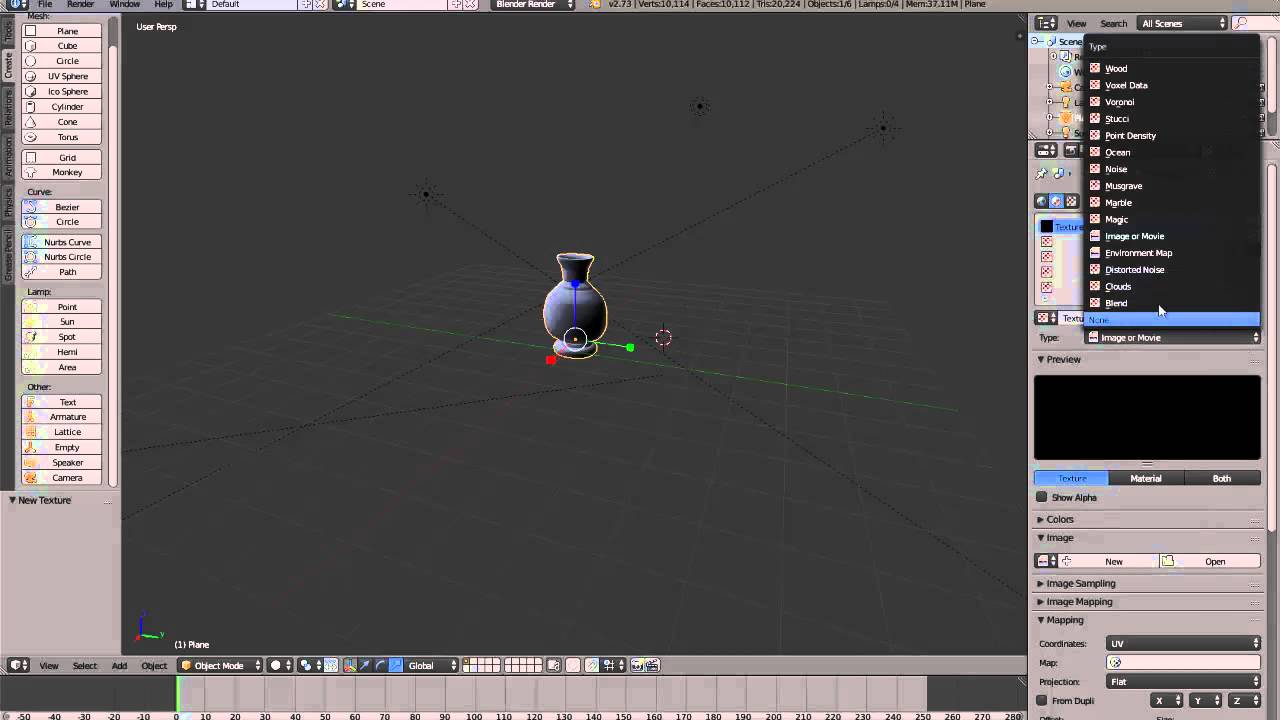
Task: Choose Voxel Data texture type
Action: [1171, 85]
